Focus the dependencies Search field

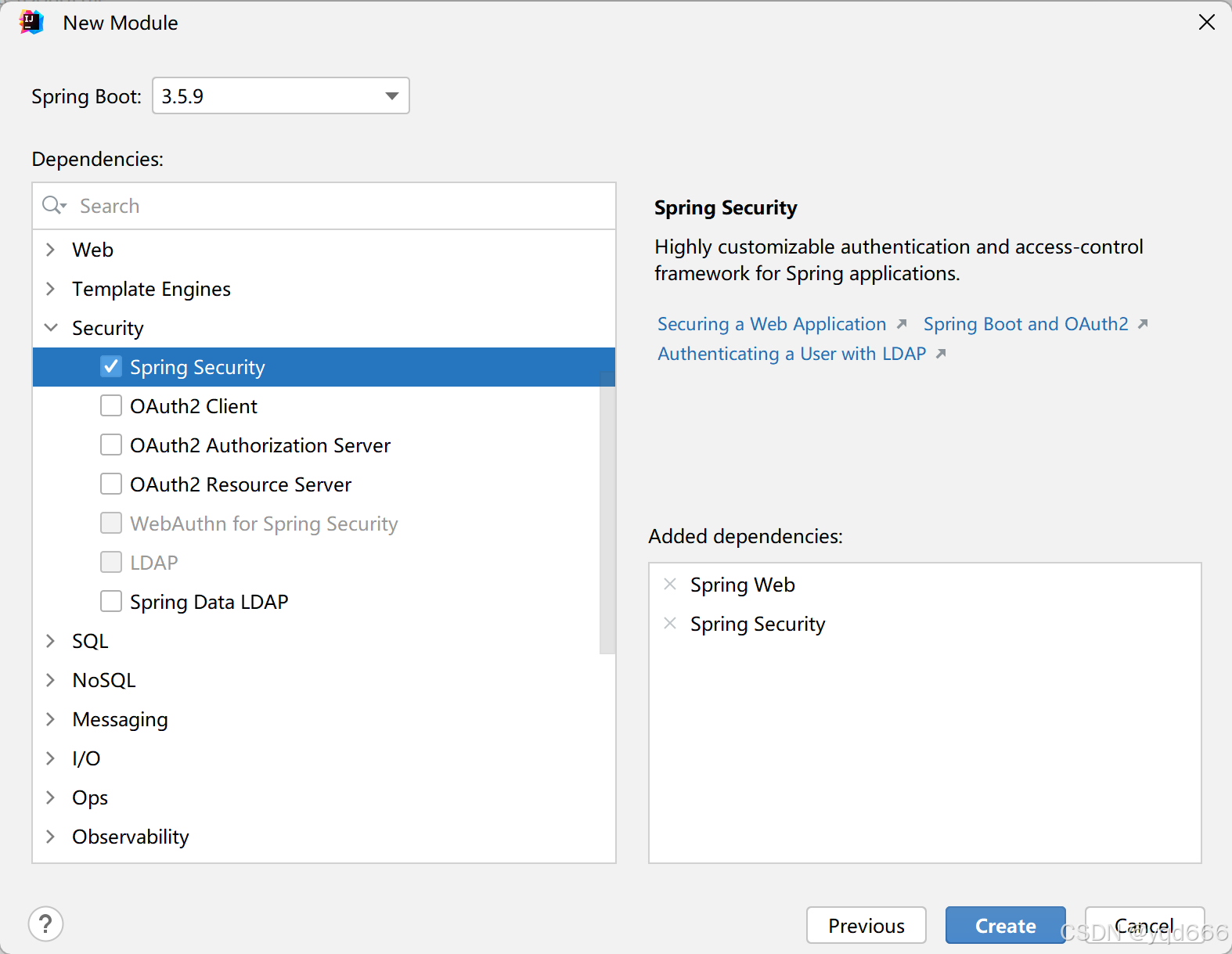pos(324,206)
